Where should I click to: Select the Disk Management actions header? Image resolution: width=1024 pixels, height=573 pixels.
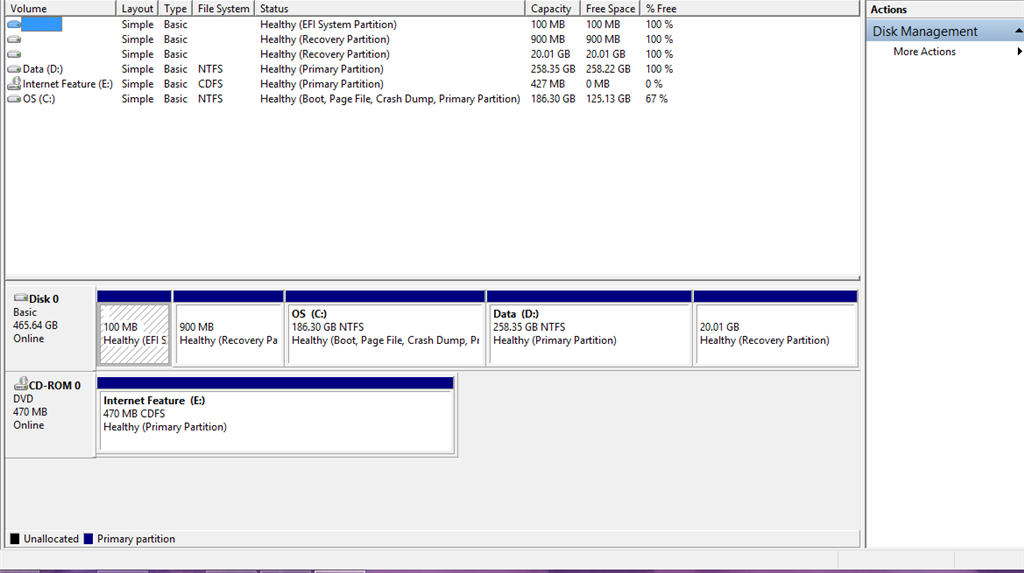944,31
